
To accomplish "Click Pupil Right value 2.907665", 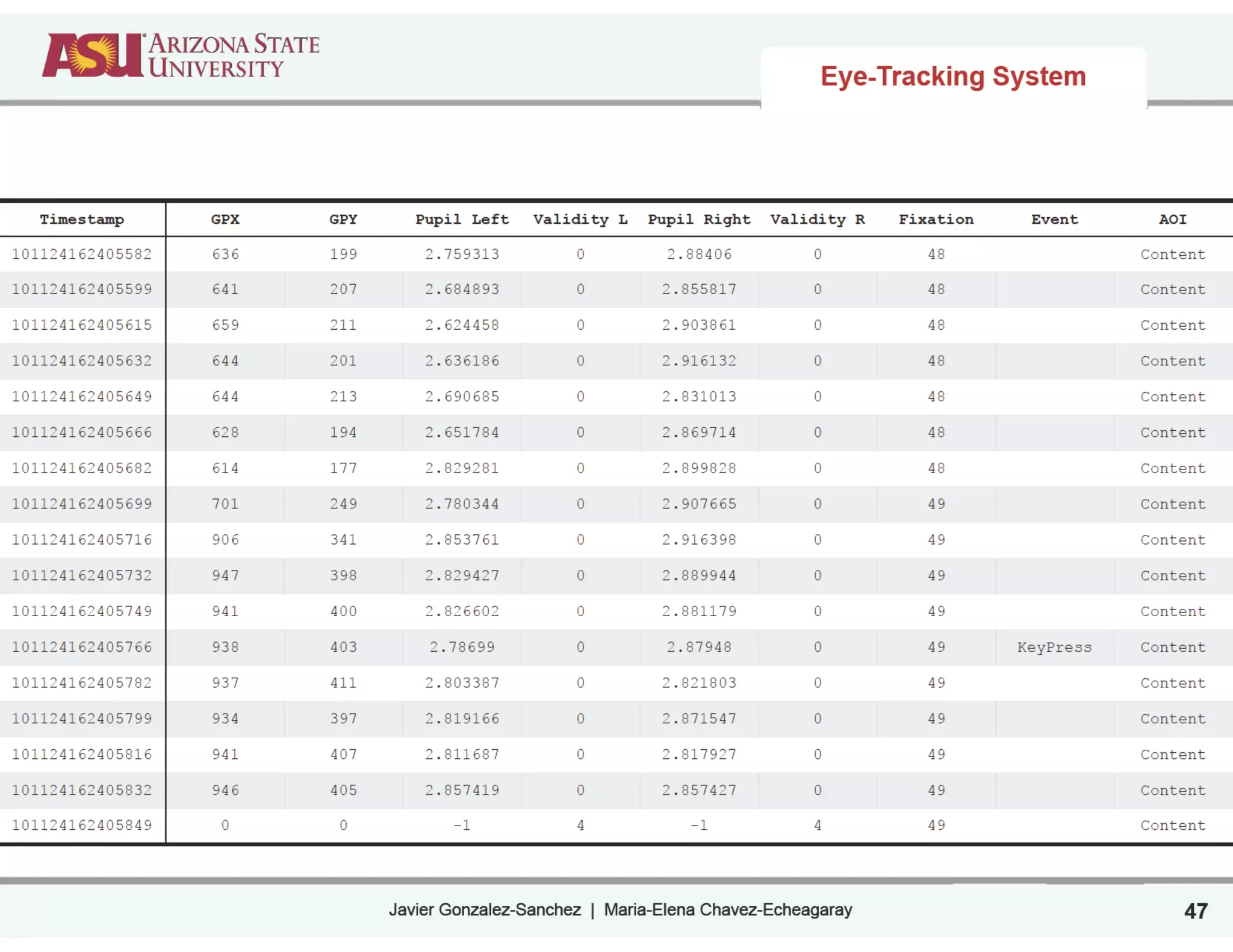I will (699, 504).
